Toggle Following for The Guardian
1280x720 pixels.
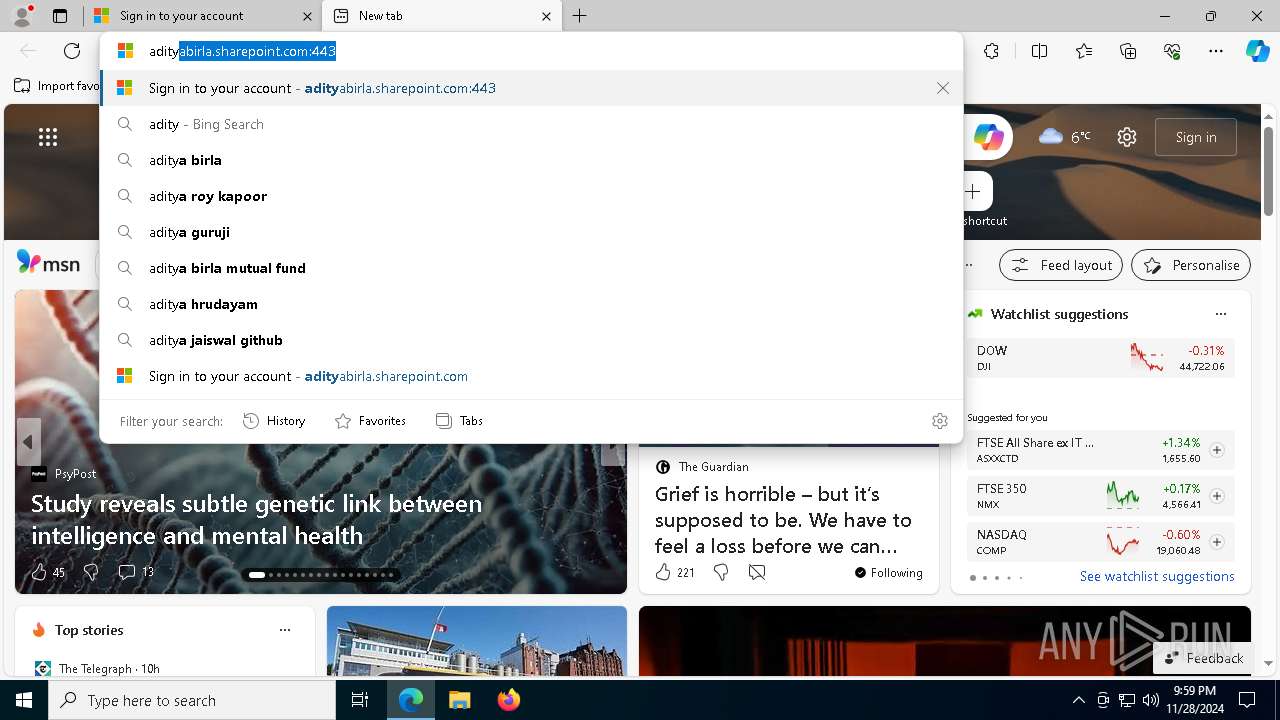(x=888, y=572)
